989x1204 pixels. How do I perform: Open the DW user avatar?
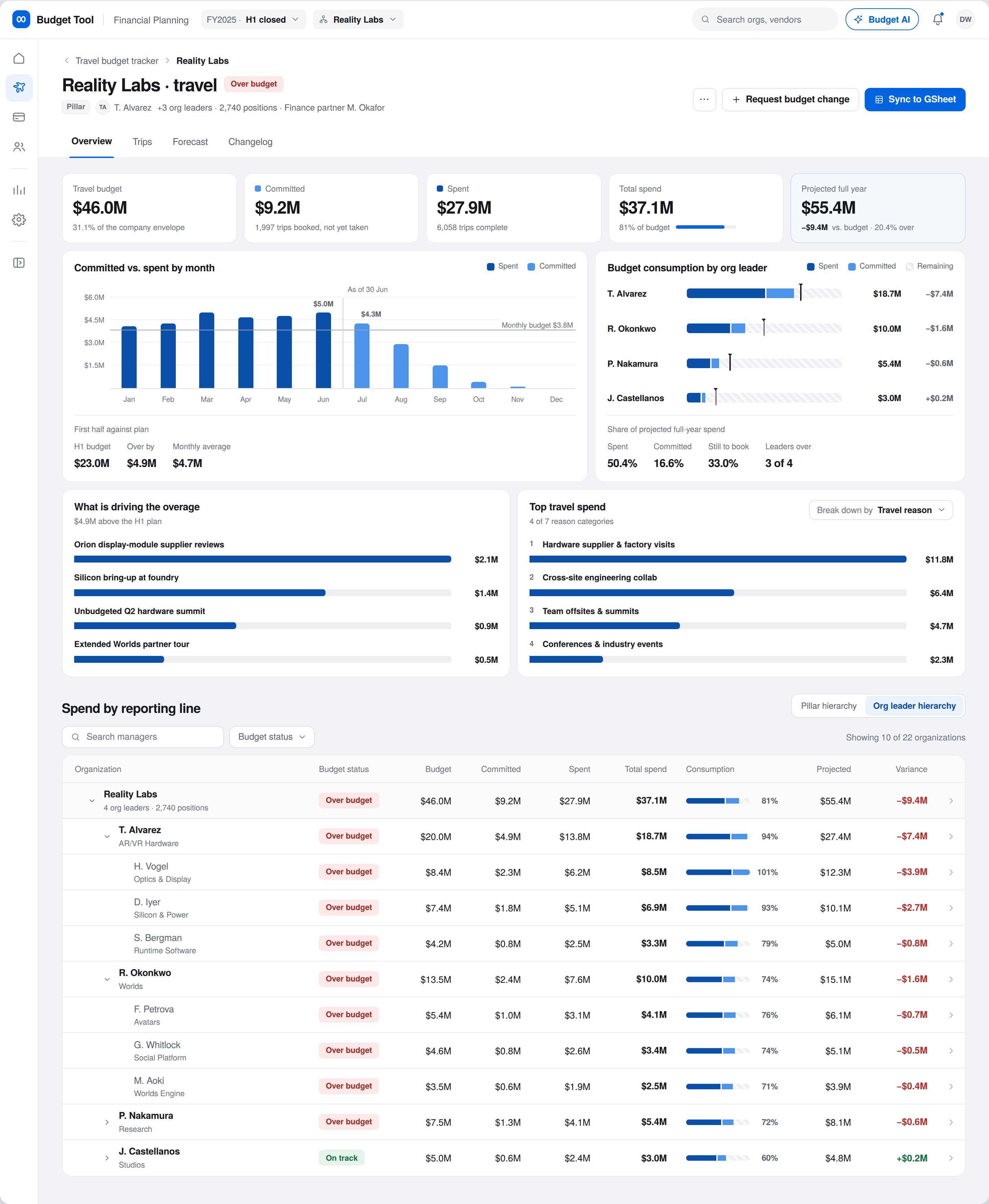pos(965,19)
